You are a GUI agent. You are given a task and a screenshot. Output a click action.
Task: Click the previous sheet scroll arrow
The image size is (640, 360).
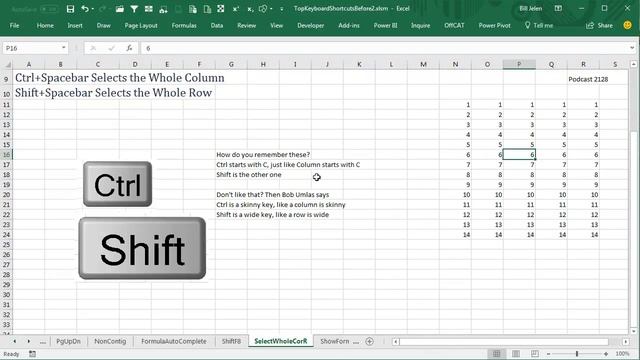[15, 341]
